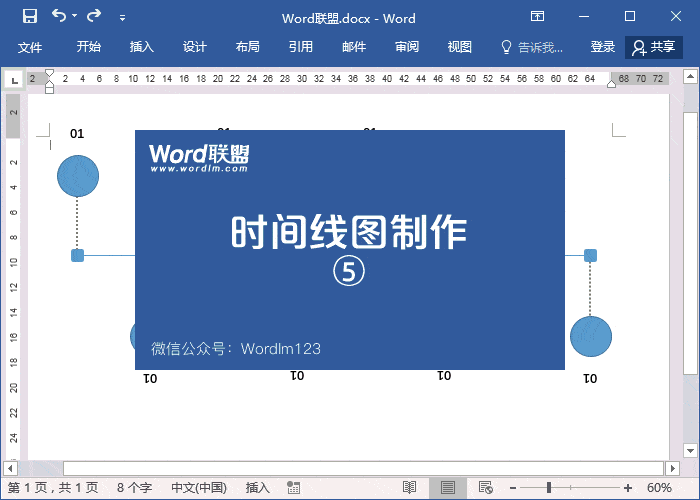Toggle 插入 insert mode in status bar

point(258,488)
